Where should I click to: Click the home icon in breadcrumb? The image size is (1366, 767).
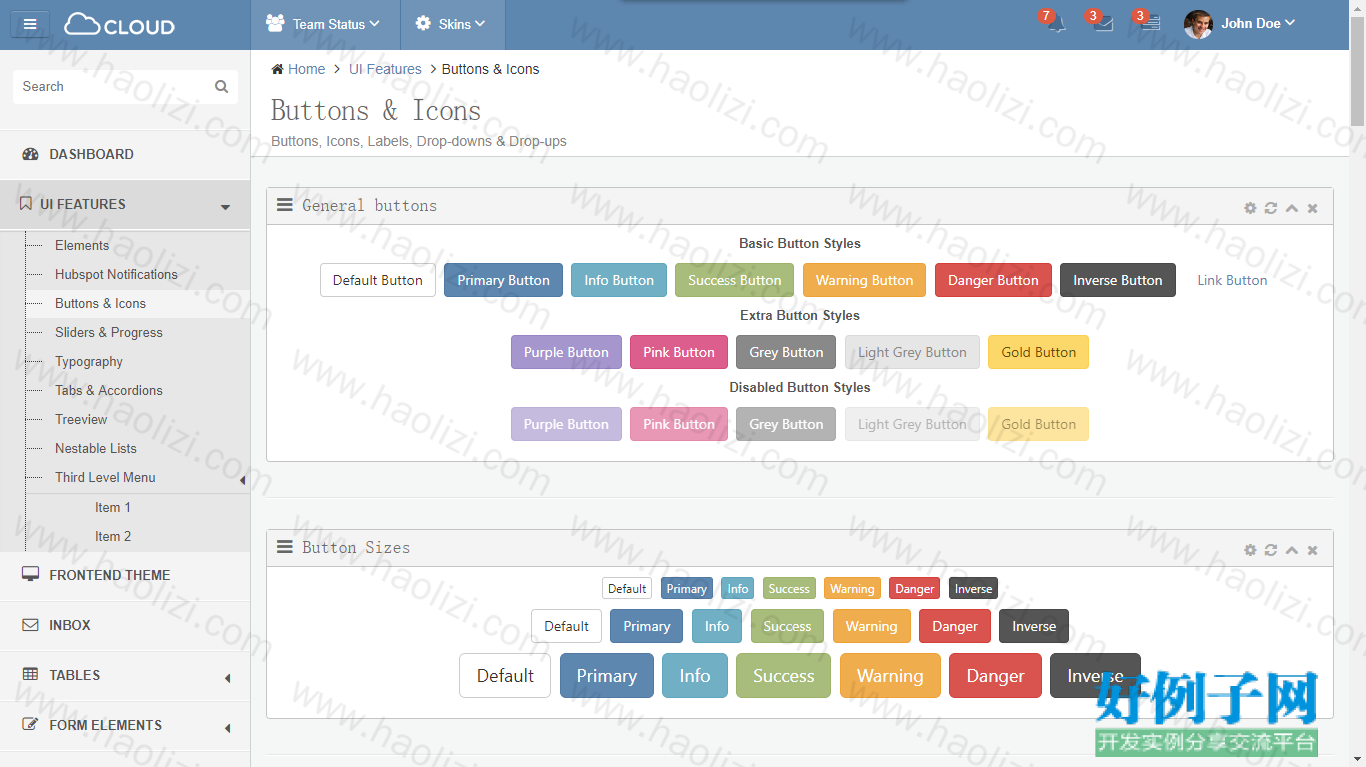tap(277, 69)
